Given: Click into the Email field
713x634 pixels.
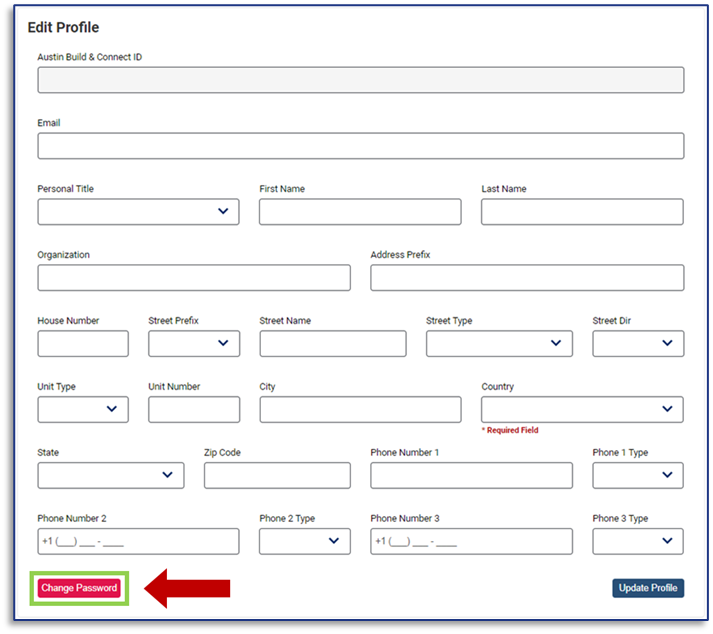Looking at the screenshot, I should point(360,146).
